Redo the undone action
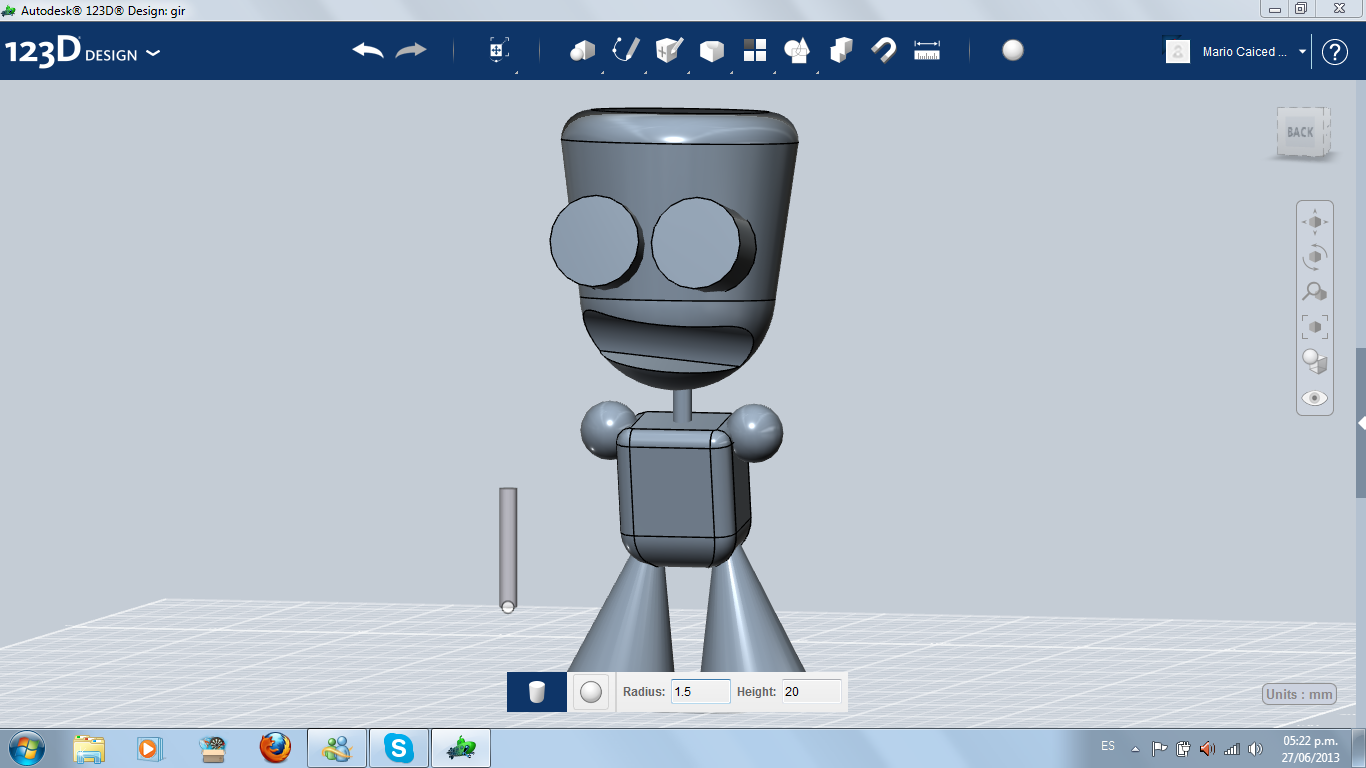 point(411,50)
